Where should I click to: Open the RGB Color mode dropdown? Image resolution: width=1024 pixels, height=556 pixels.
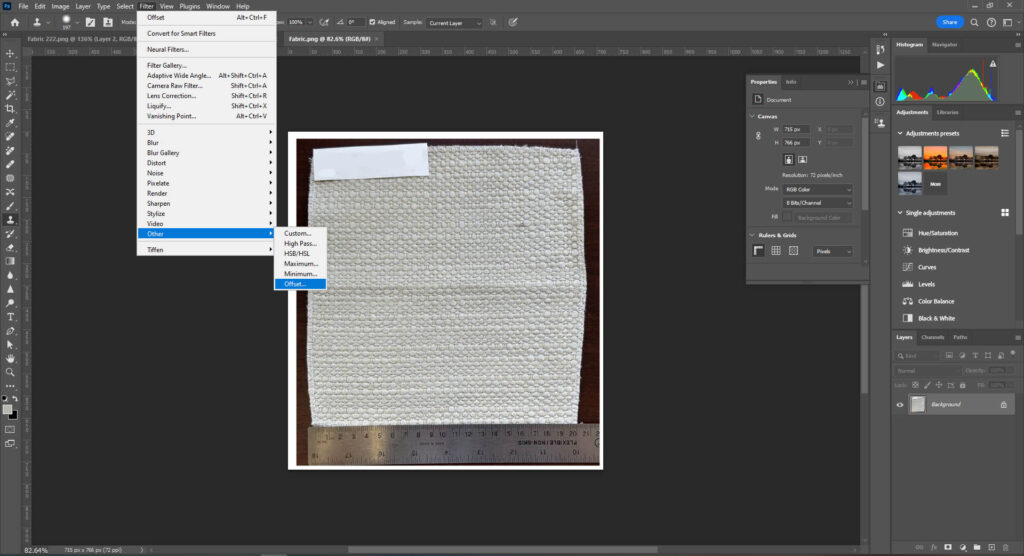coord(818,189)
